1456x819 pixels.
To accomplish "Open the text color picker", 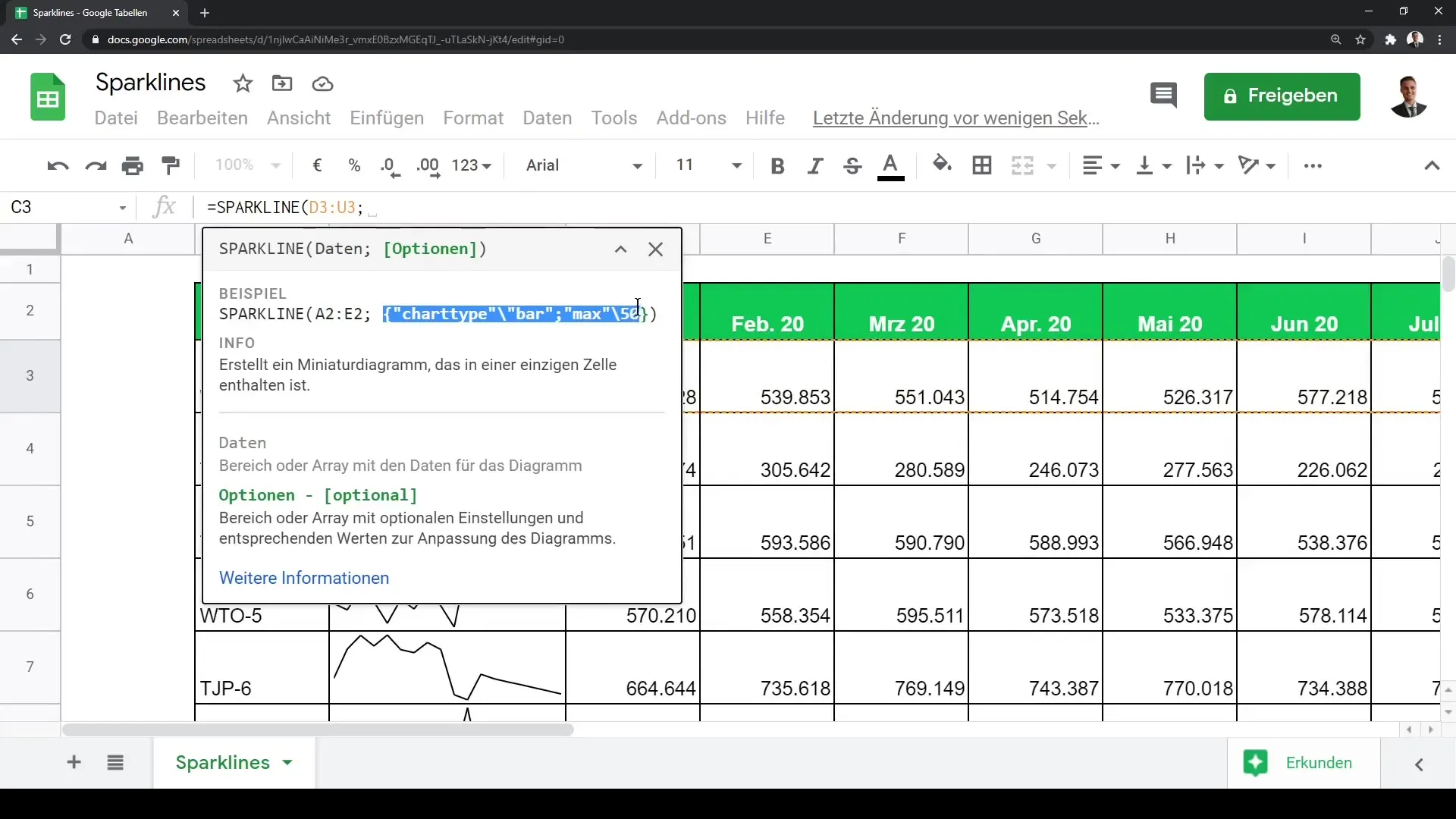I will pos(891,166).
